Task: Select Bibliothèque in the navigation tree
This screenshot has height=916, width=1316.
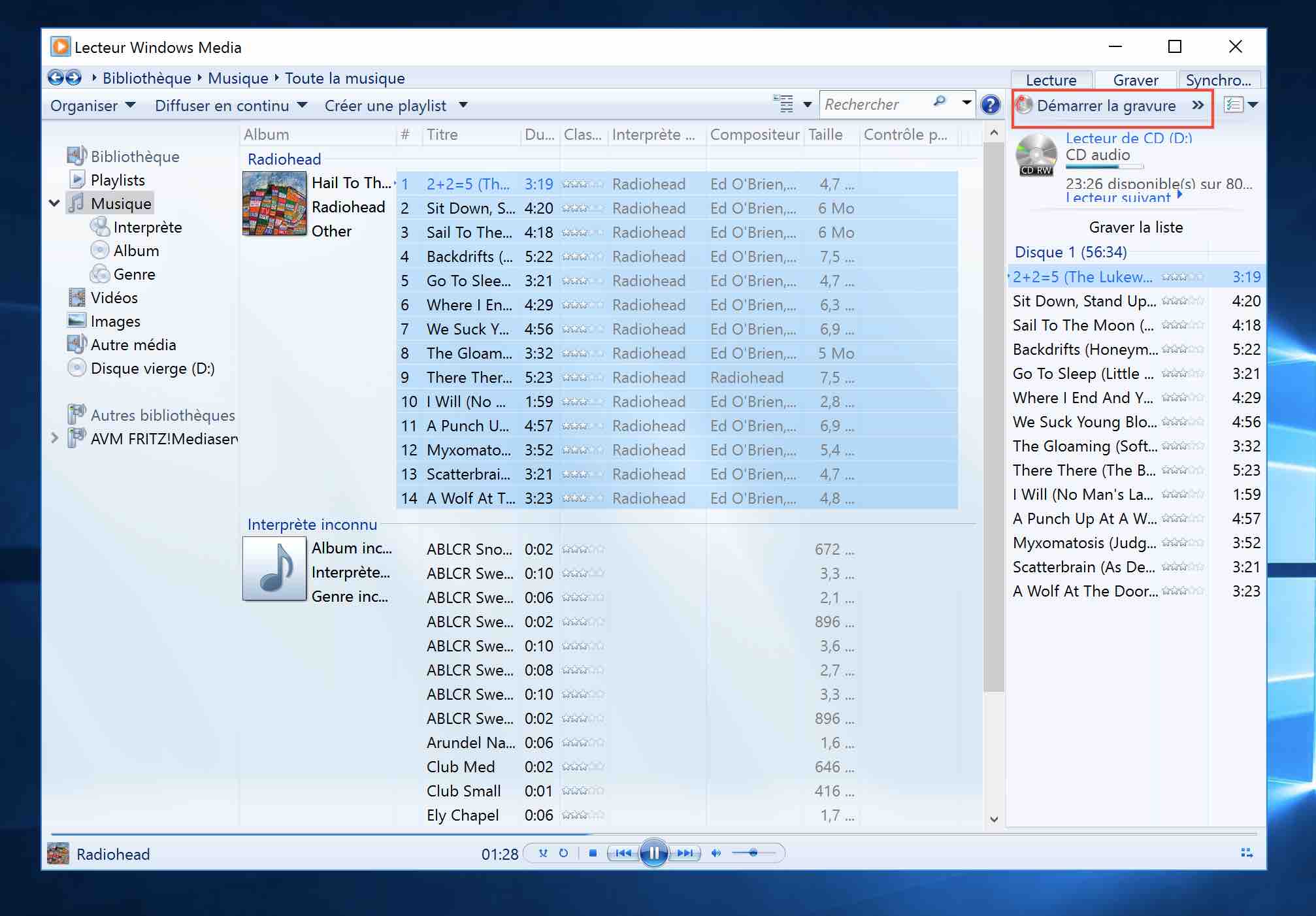Action: [x=135, y=156]
